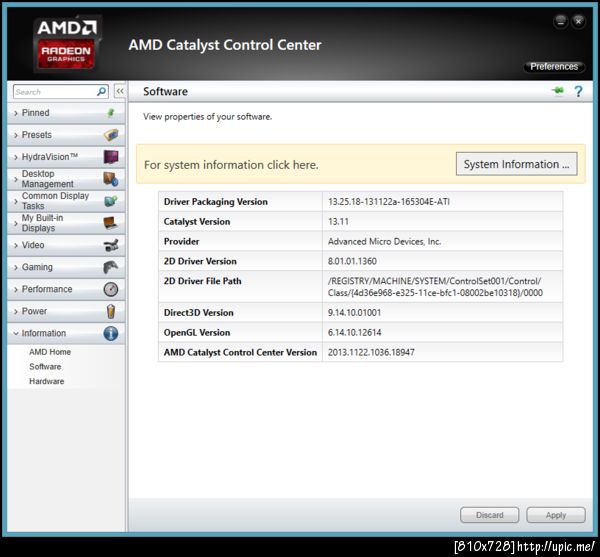Click the green pin page icon
Viewport: 600px width, 557px height.
pyautogui.click(x=558, y=91)
